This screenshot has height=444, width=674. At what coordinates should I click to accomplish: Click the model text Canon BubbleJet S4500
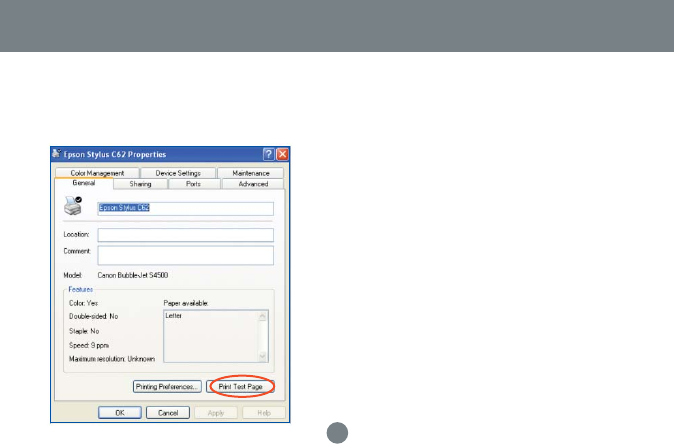[133, 275]
